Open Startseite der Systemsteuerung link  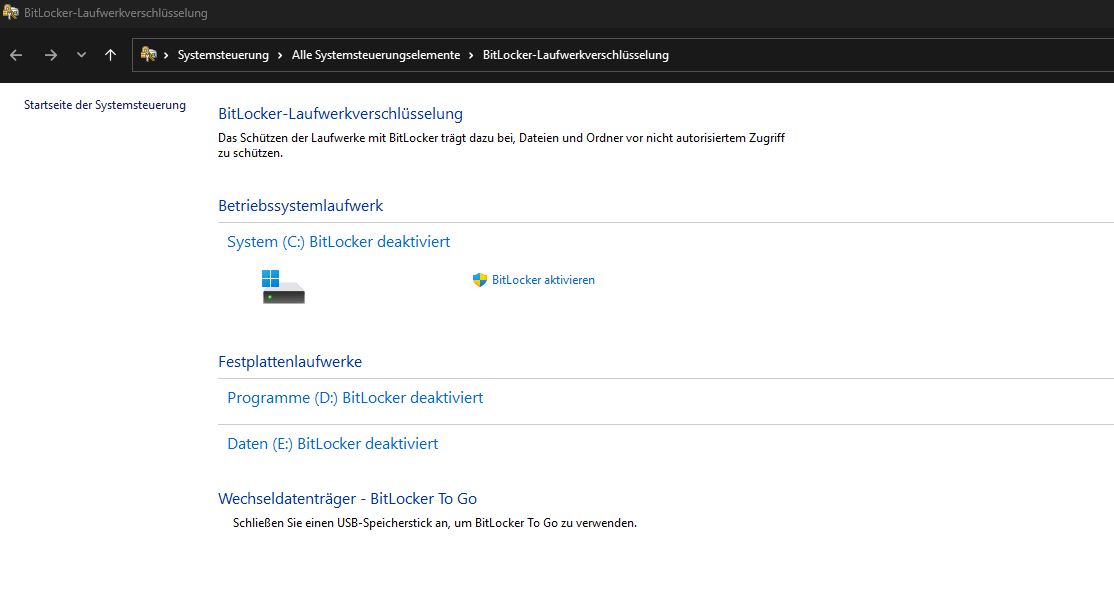(x=104, y=105)
